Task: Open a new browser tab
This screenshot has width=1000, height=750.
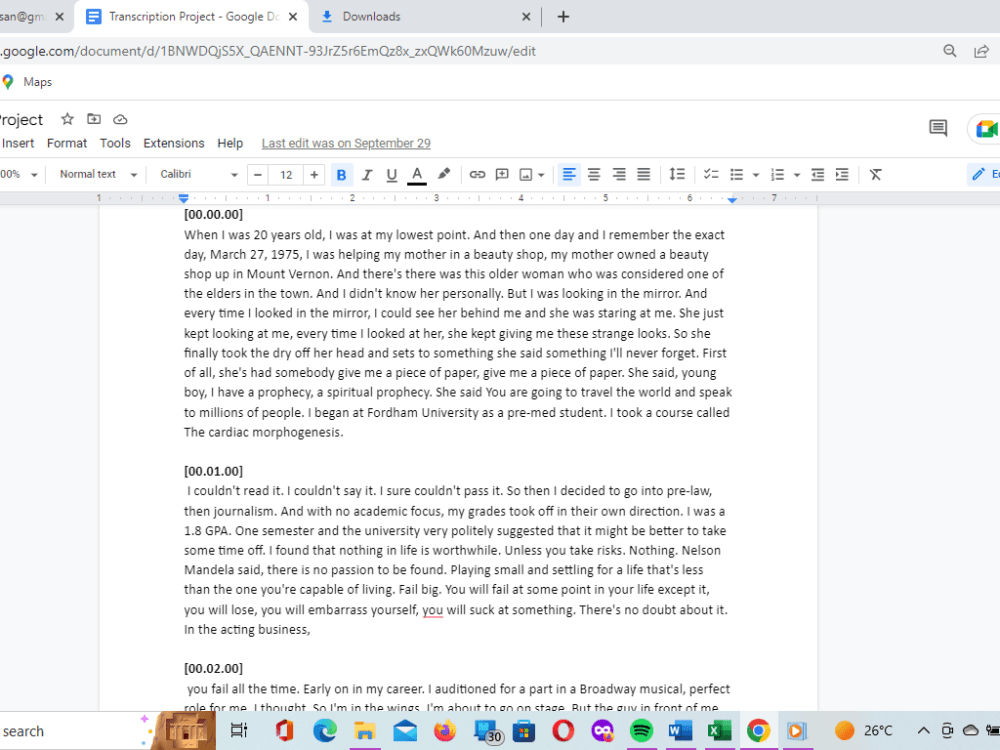Action: tap(562, 17)
